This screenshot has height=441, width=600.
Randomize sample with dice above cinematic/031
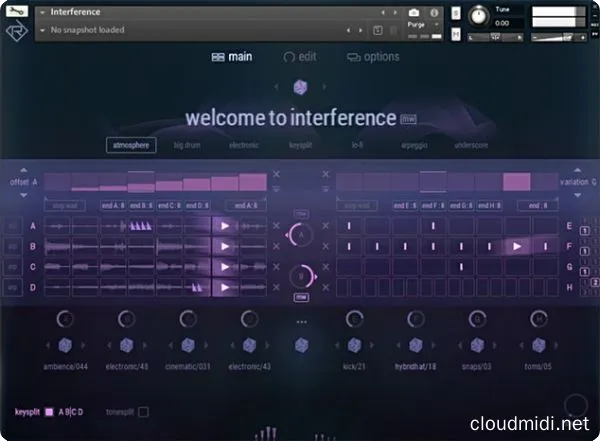coord(188,345)
